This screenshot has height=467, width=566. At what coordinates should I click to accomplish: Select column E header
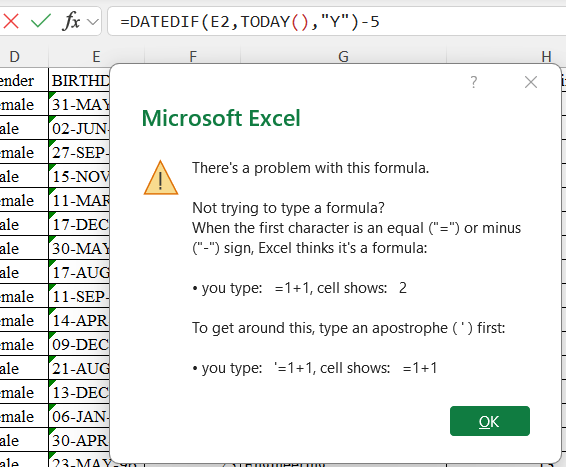[x=96, y=57]
